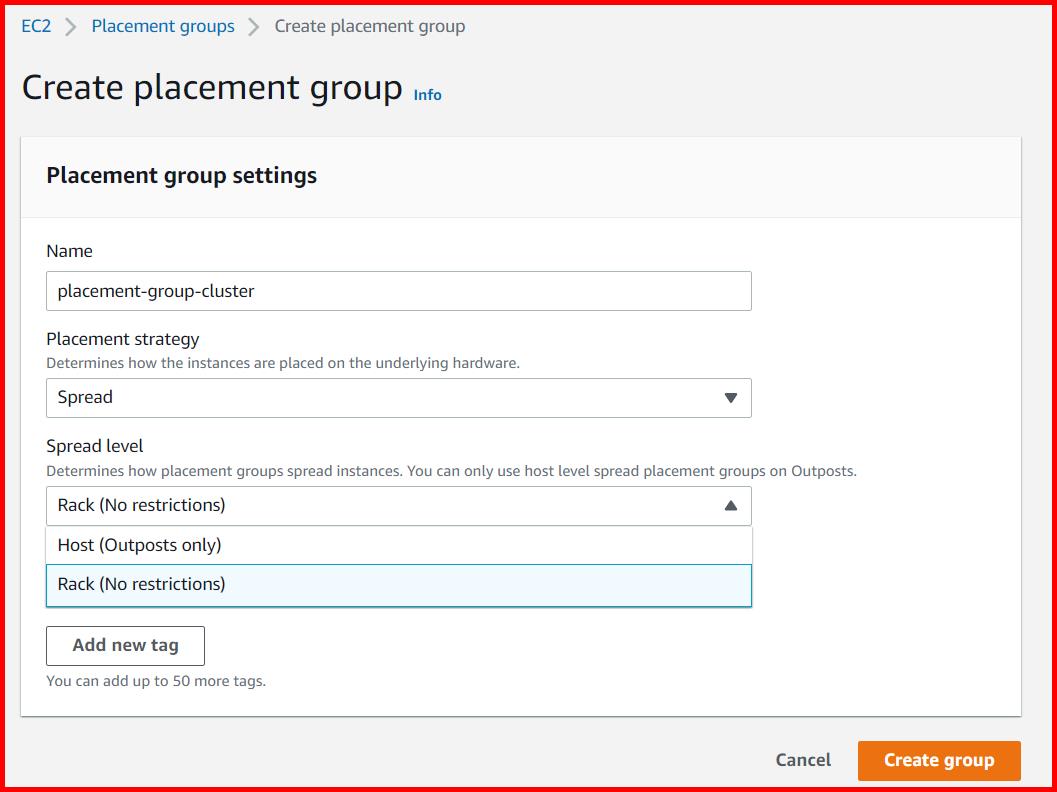Click the Add new tag button
This screenshot has height=792, width=1057.
click(x=124, y=645)
